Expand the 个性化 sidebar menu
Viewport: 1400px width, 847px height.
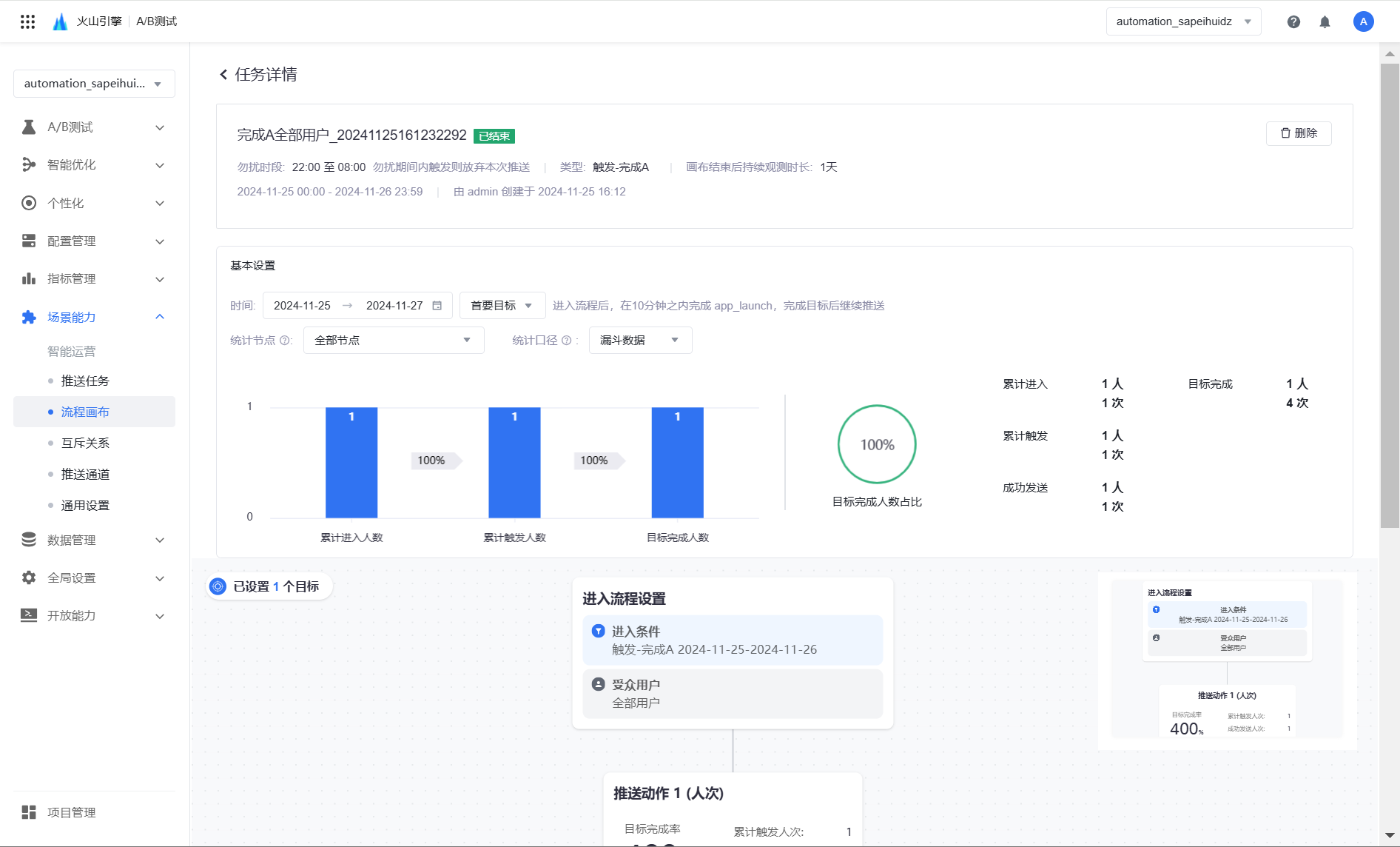[159, 203]
